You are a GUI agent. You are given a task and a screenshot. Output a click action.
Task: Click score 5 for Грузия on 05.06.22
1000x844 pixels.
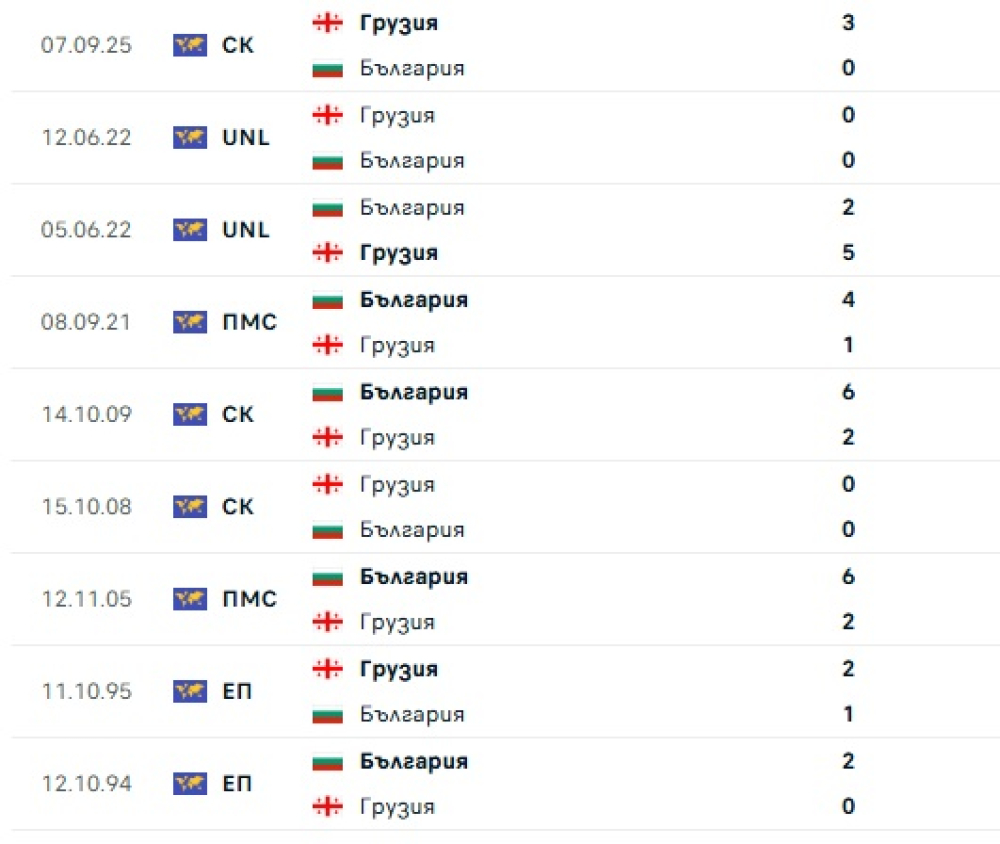coord(848,253)
